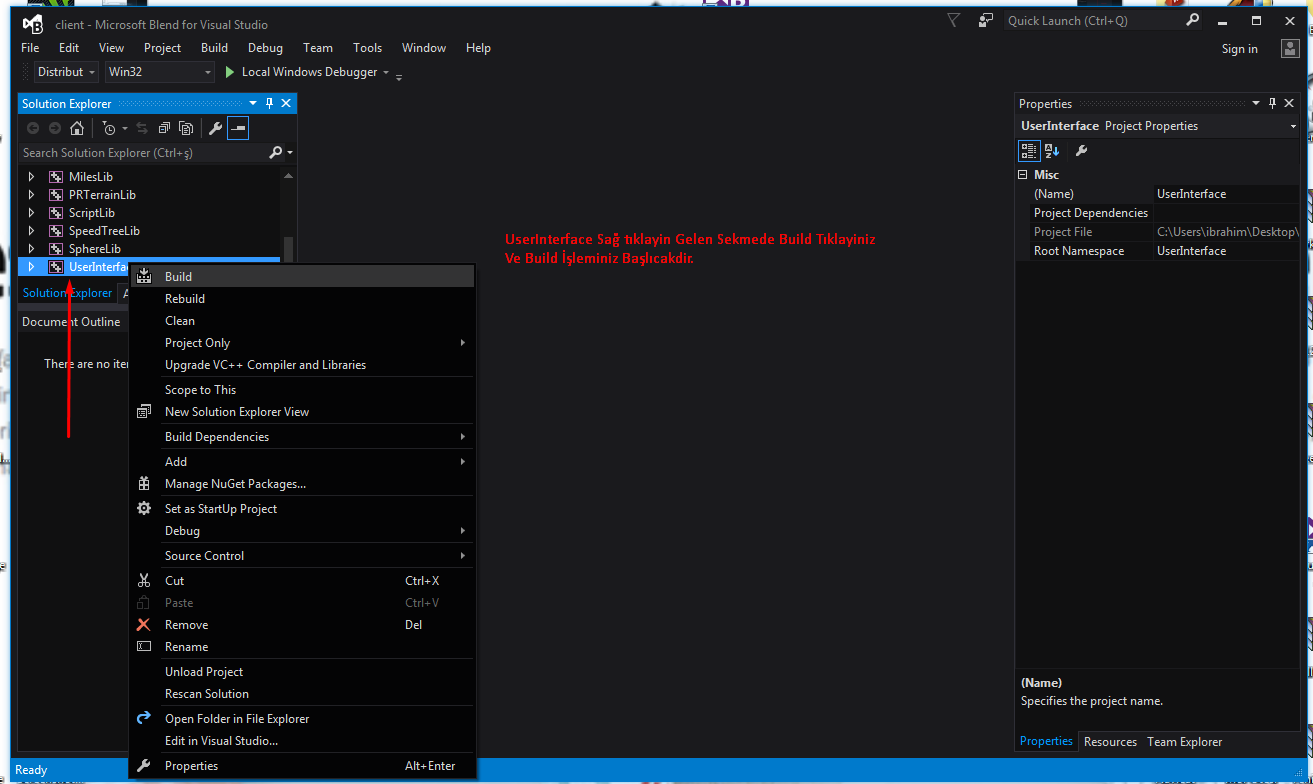Pin the Solution Explorer panel
1313x784 pixels.
[x=269, y=103]
